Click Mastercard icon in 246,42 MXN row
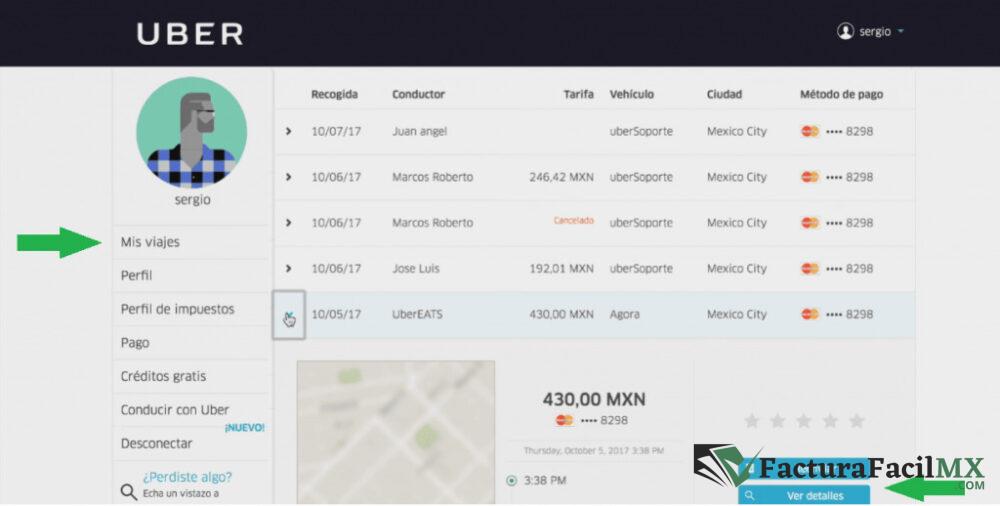1000x506 pixels. (810, 177)
